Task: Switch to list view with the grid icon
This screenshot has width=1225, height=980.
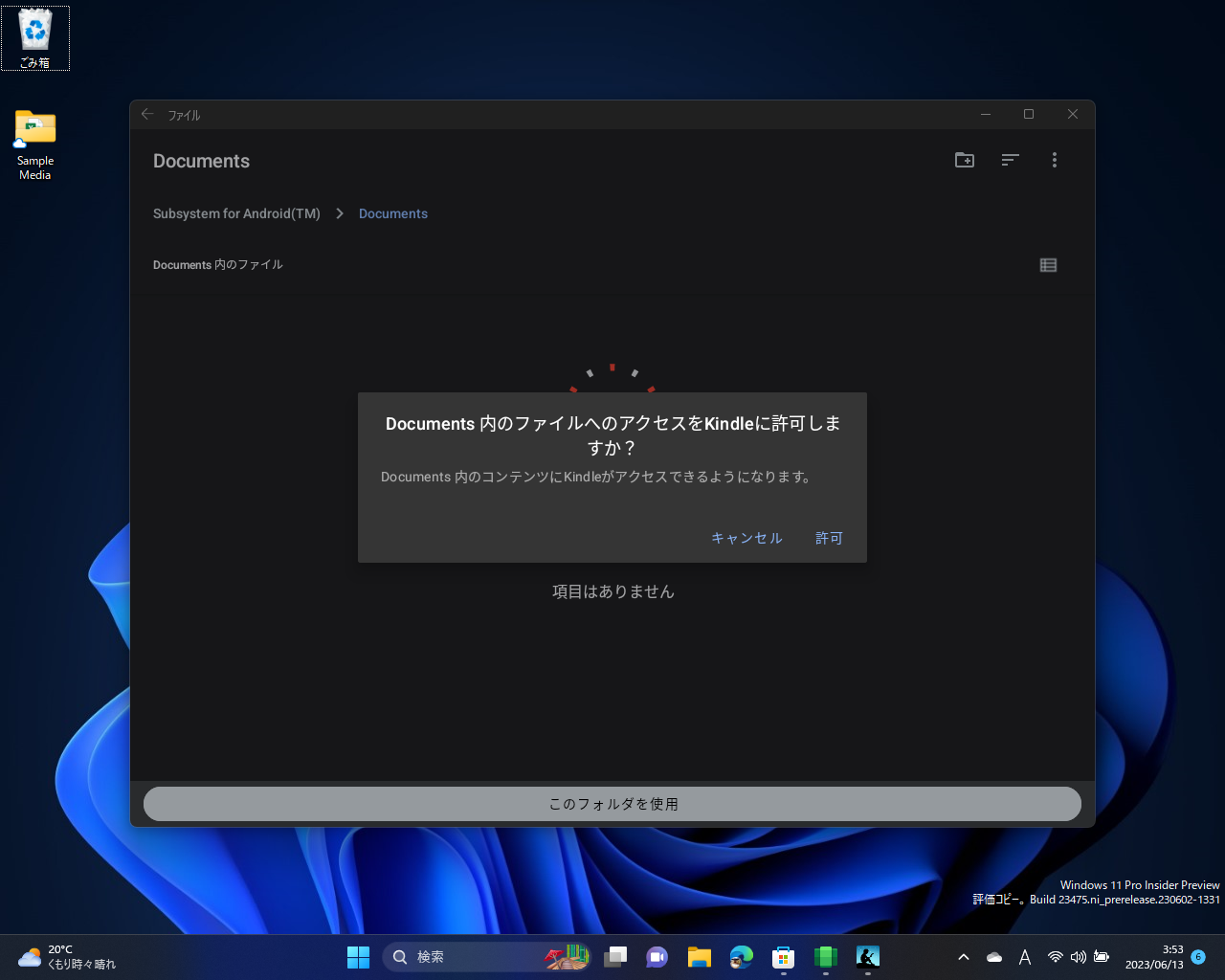Action: pyautogui.click(x=1048, y=265)
